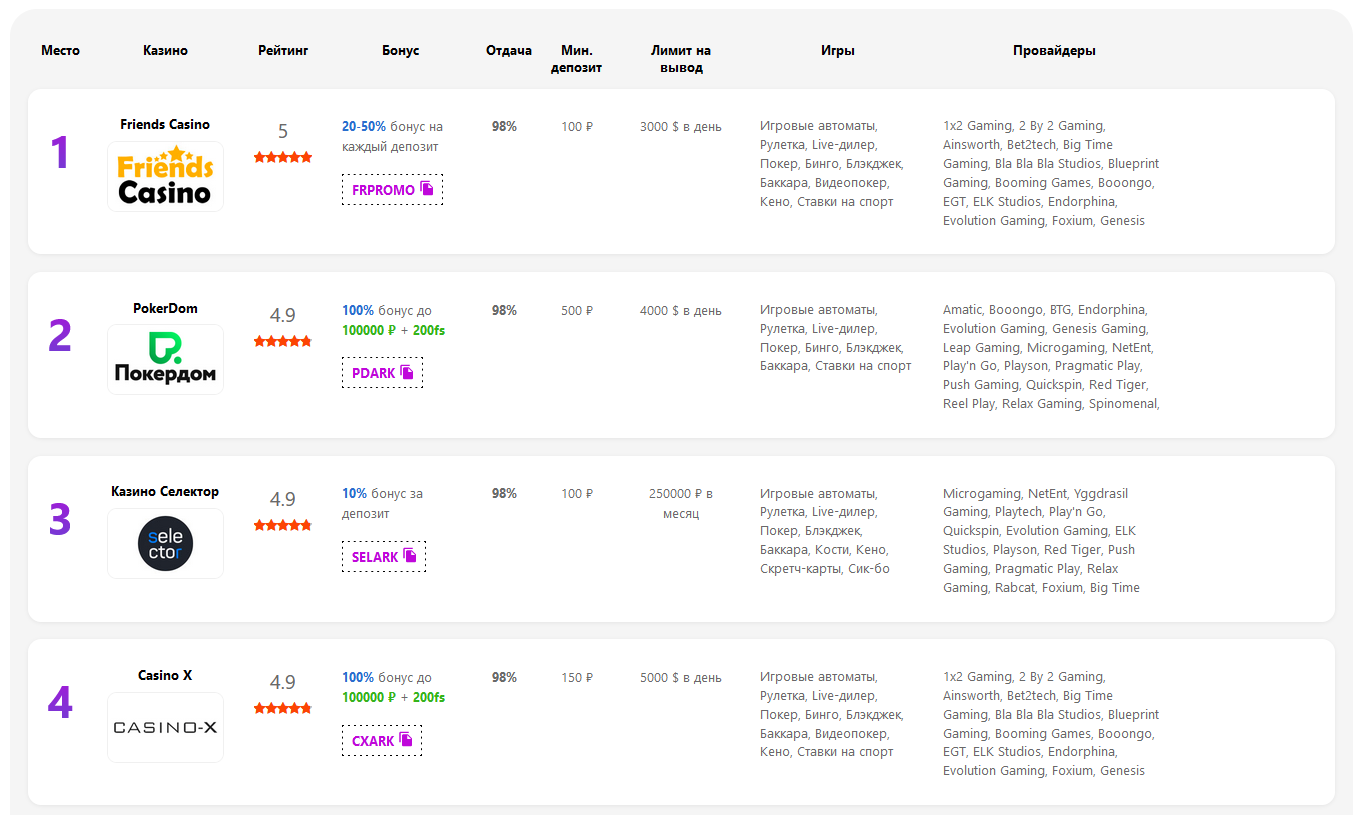This screenshot has height=815, width=1360.
Task: Click the Провайдеры column header
Action: pyautogui.click(x=1054, y=50)
